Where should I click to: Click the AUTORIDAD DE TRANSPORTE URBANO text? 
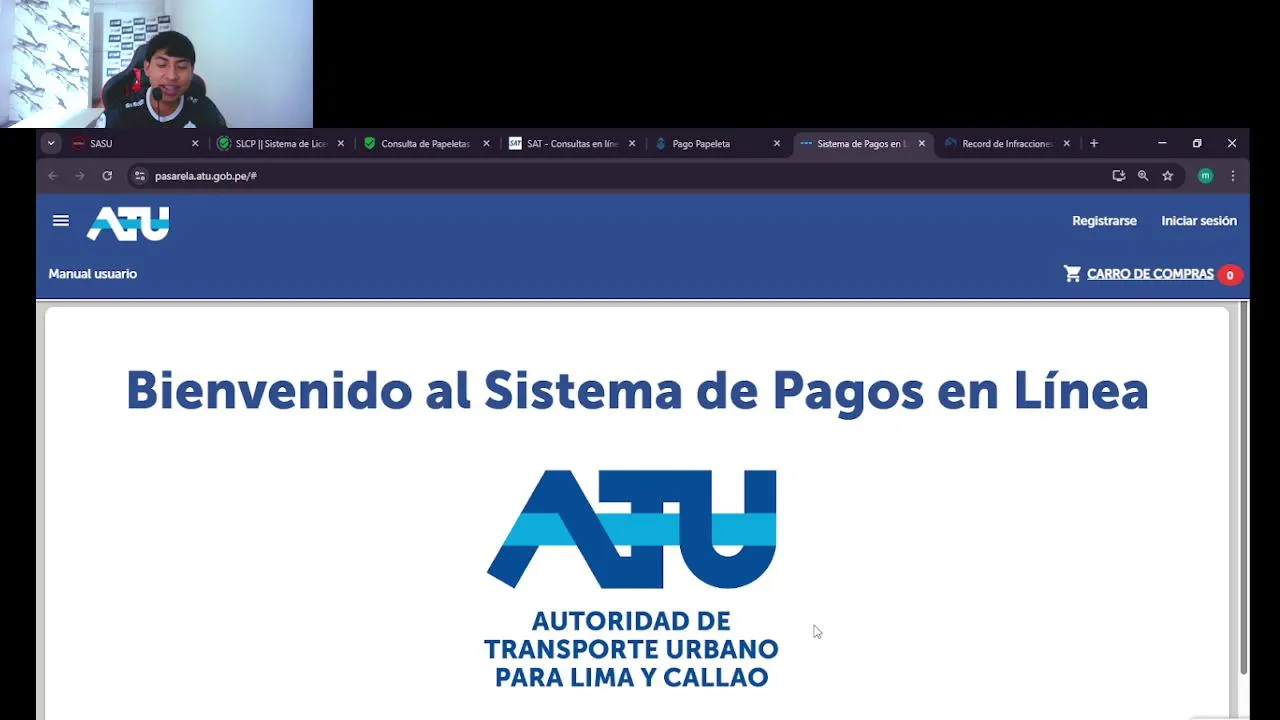click(x=631, y=649)
